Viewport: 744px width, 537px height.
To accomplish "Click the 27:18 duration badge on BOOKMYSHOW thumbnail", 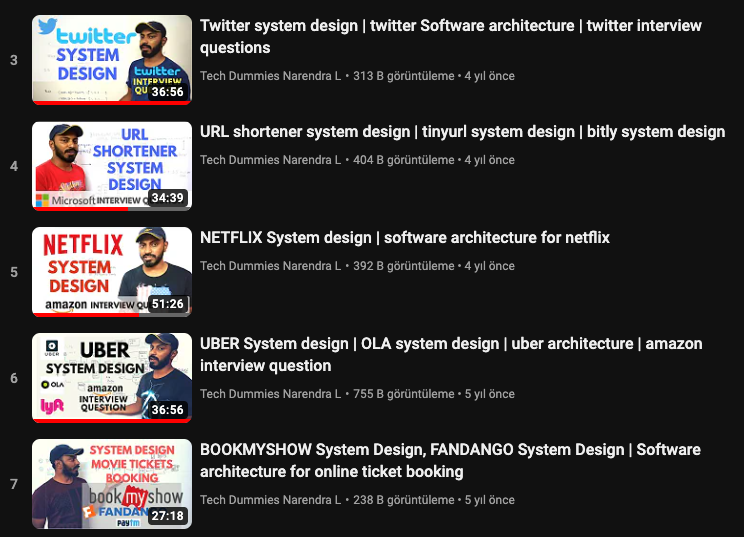I will click(x=167, y=516).
